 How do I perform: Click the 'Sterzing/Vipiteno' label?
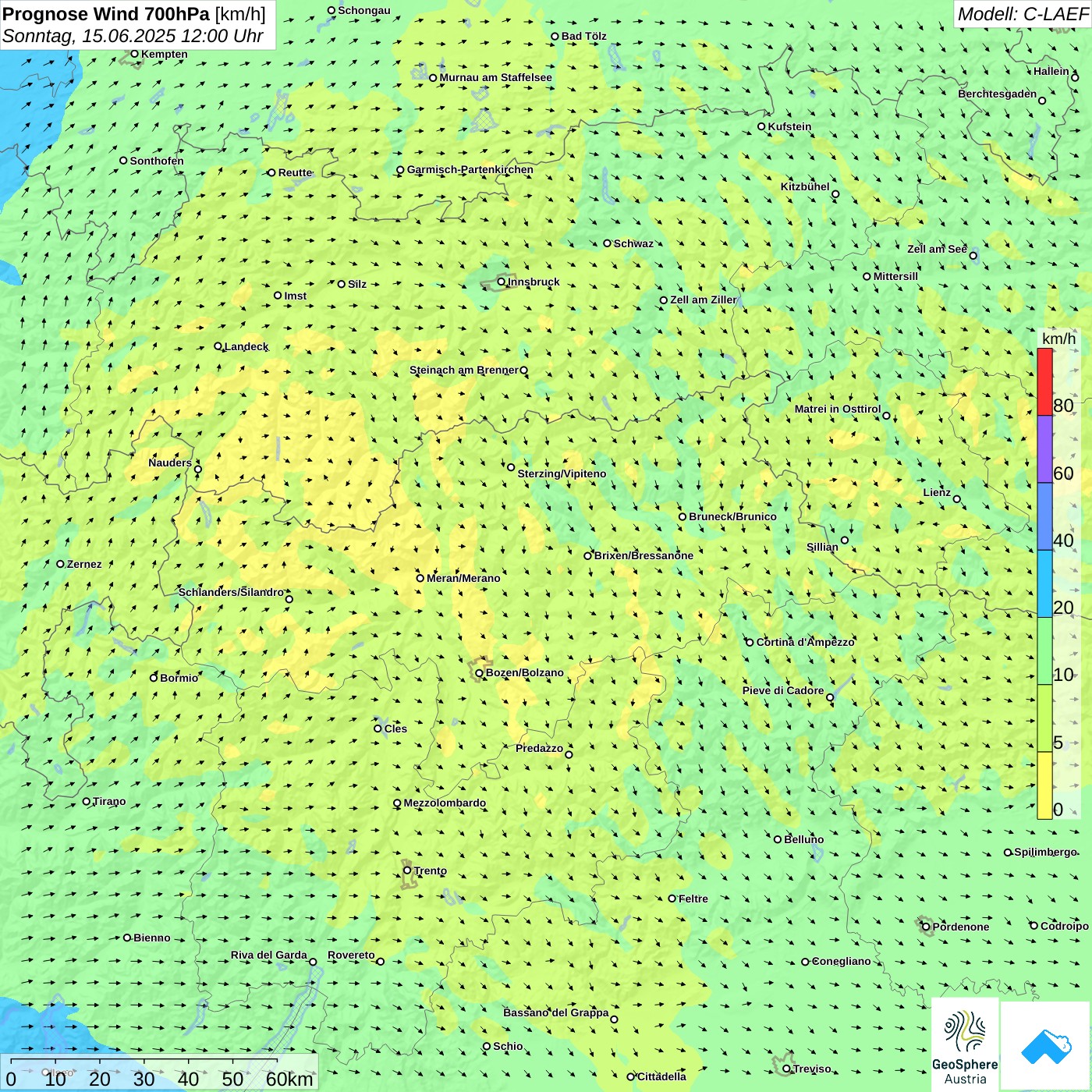click(562, 473)
